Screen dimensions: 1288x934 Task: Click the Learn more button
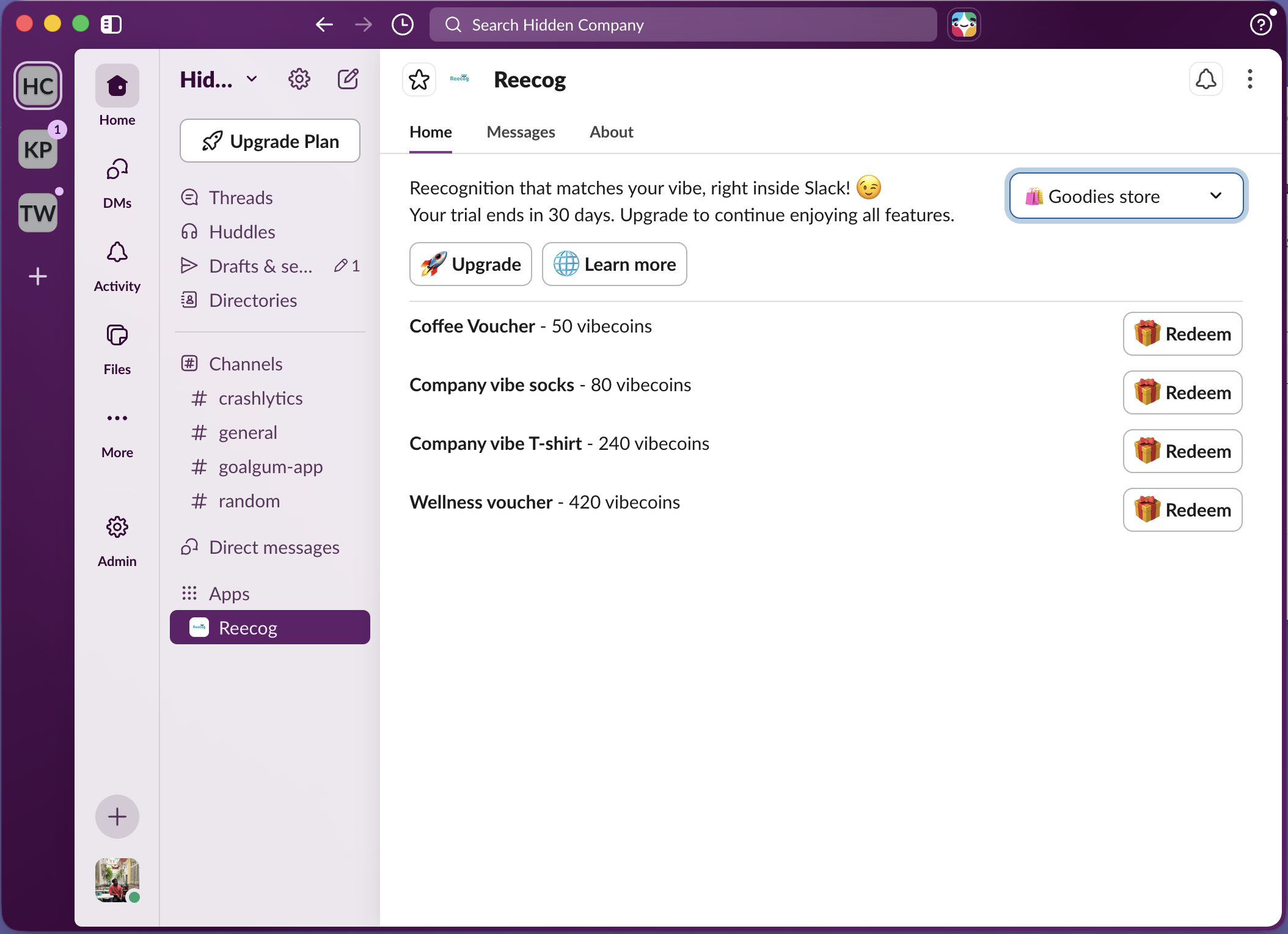click(615, 264)
